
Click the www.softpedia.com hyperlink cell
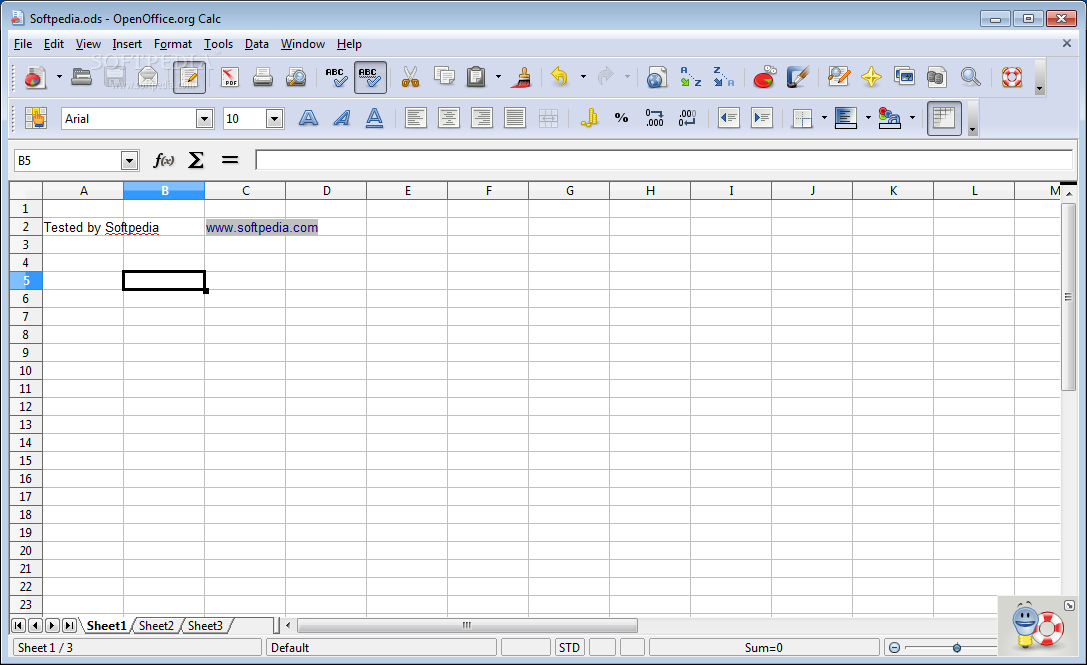[x=261, y=227]
